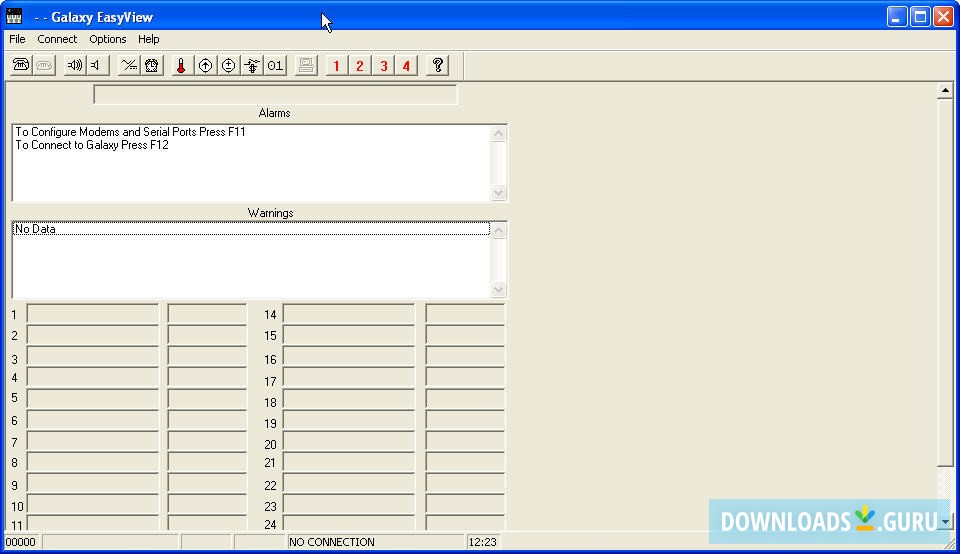
Task: Click the 00000 status bar counter
Action: pos(22,542)
